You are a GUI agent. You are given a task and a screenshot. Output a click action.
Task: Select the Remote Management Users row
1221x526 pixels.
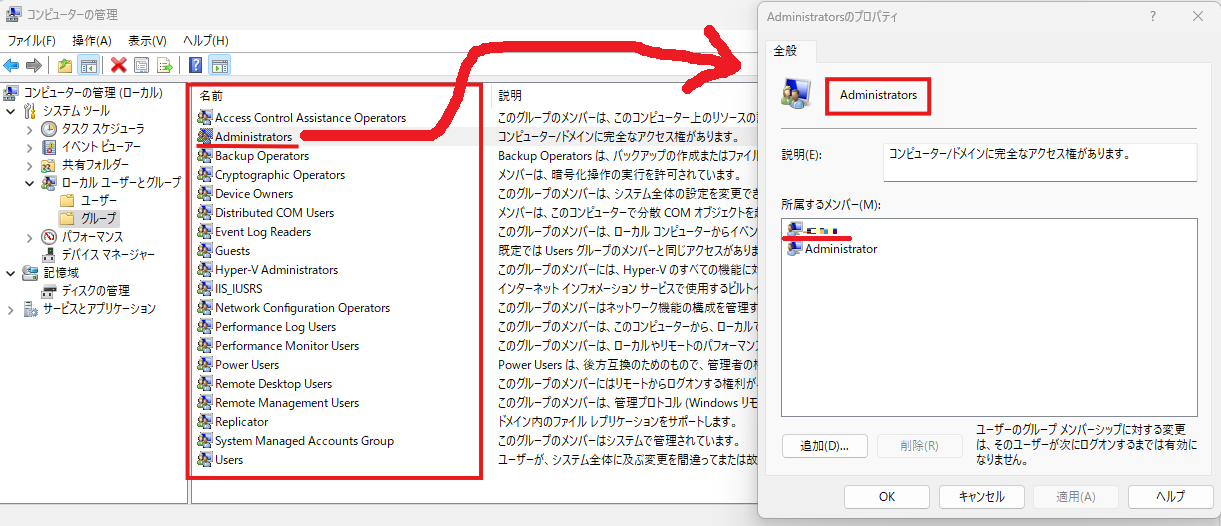click(287, 402)
